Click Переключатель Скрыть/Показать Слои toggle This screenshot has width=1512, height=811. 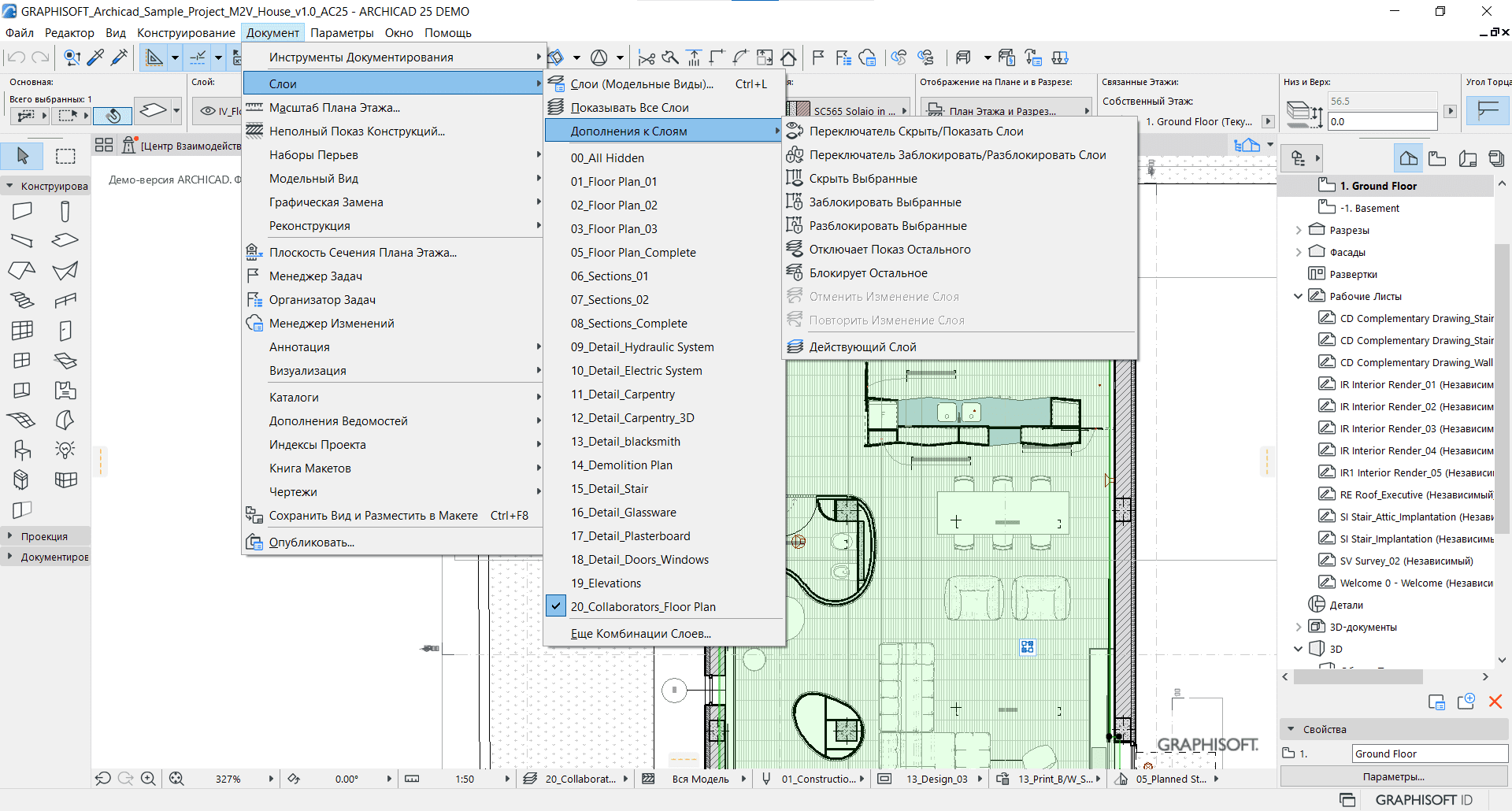tap(916, 131)
